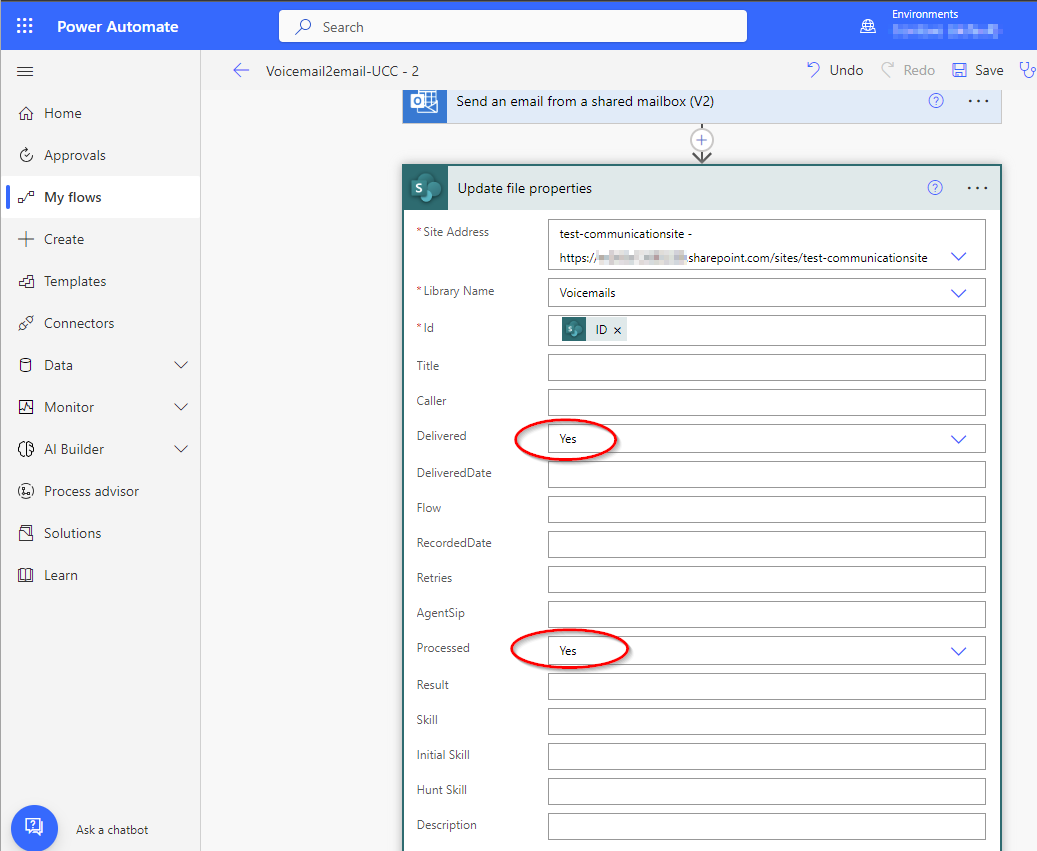This screenshot has width=1037, height=851.
Task: Click the Undo arrow icon
Action: coord(813,69)
